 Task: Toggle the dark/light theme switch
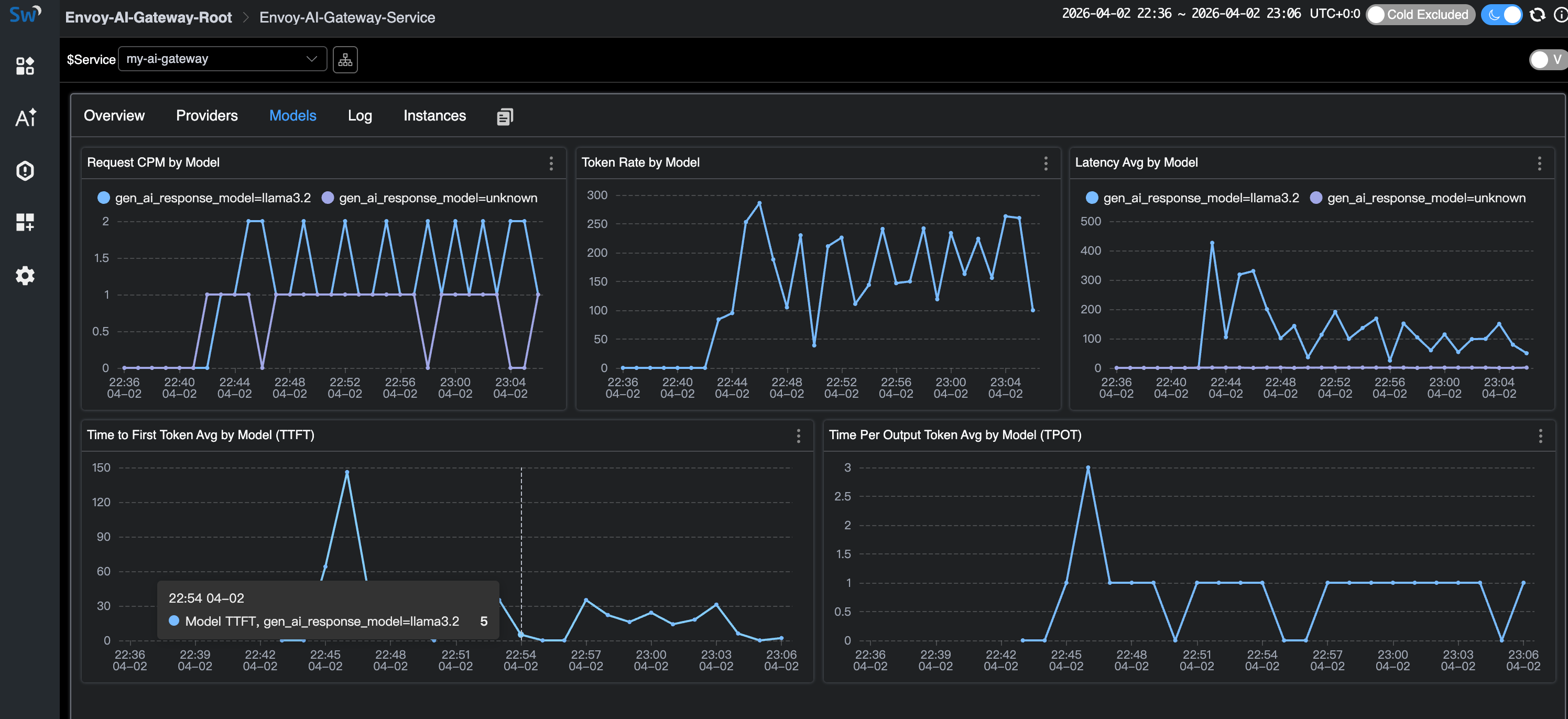pyautogui.click(x=1501, y=15)
